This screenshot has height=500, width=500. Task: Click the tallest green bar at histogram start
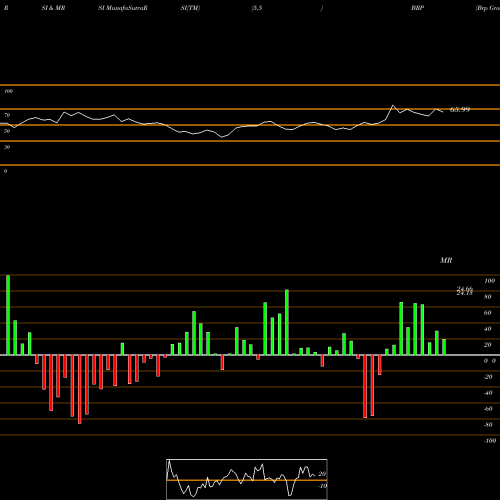[x=8, y=315]
